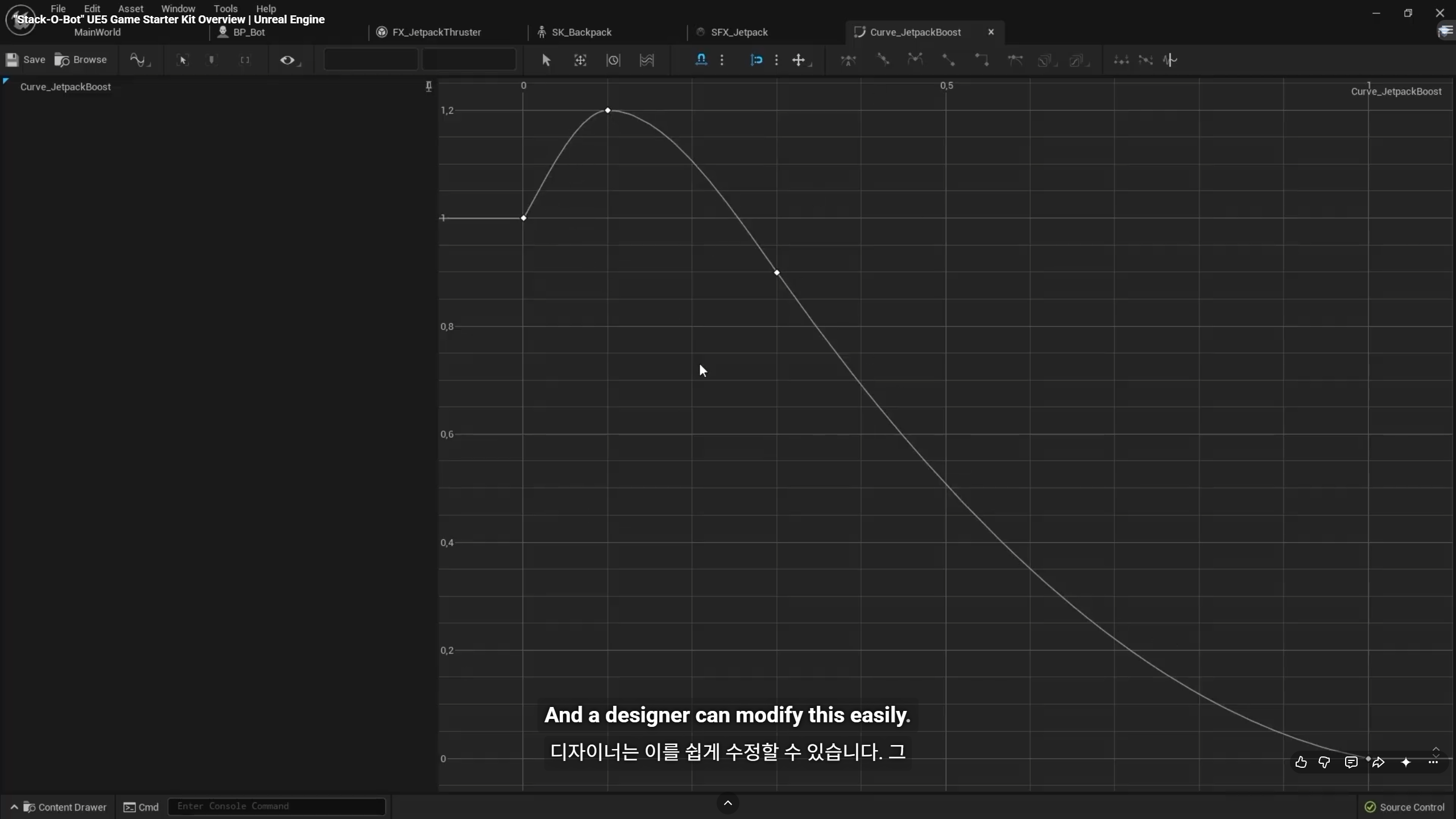Focus the Enter Console Command field
1456x819 pixels.
coord(276,806)
